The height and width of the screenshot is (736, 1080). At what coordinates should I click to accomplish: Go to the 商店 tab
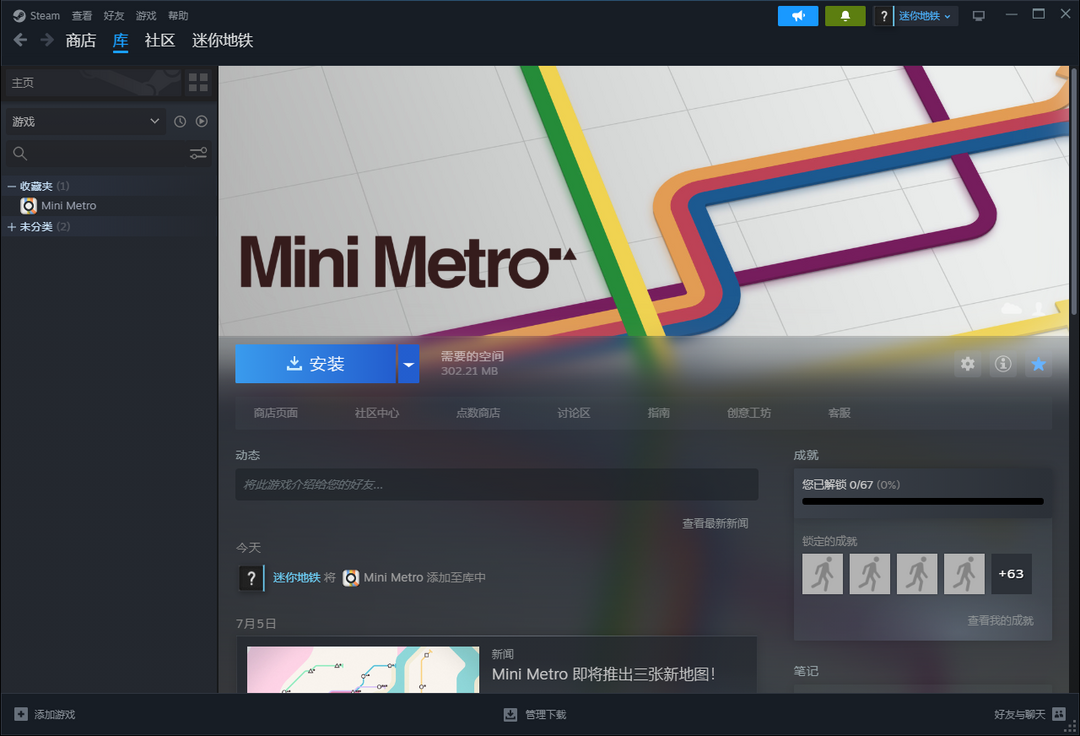(x=81, y=41)
